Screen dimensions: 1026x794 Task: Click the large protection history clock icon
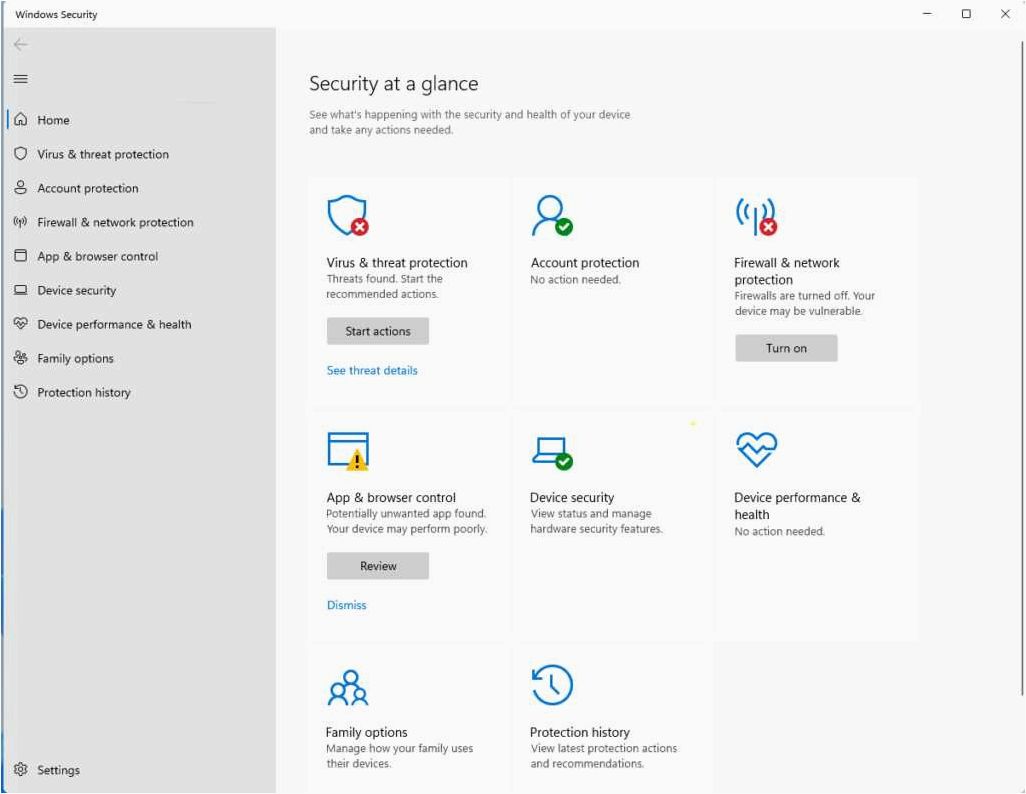click(x=552, y=685)
